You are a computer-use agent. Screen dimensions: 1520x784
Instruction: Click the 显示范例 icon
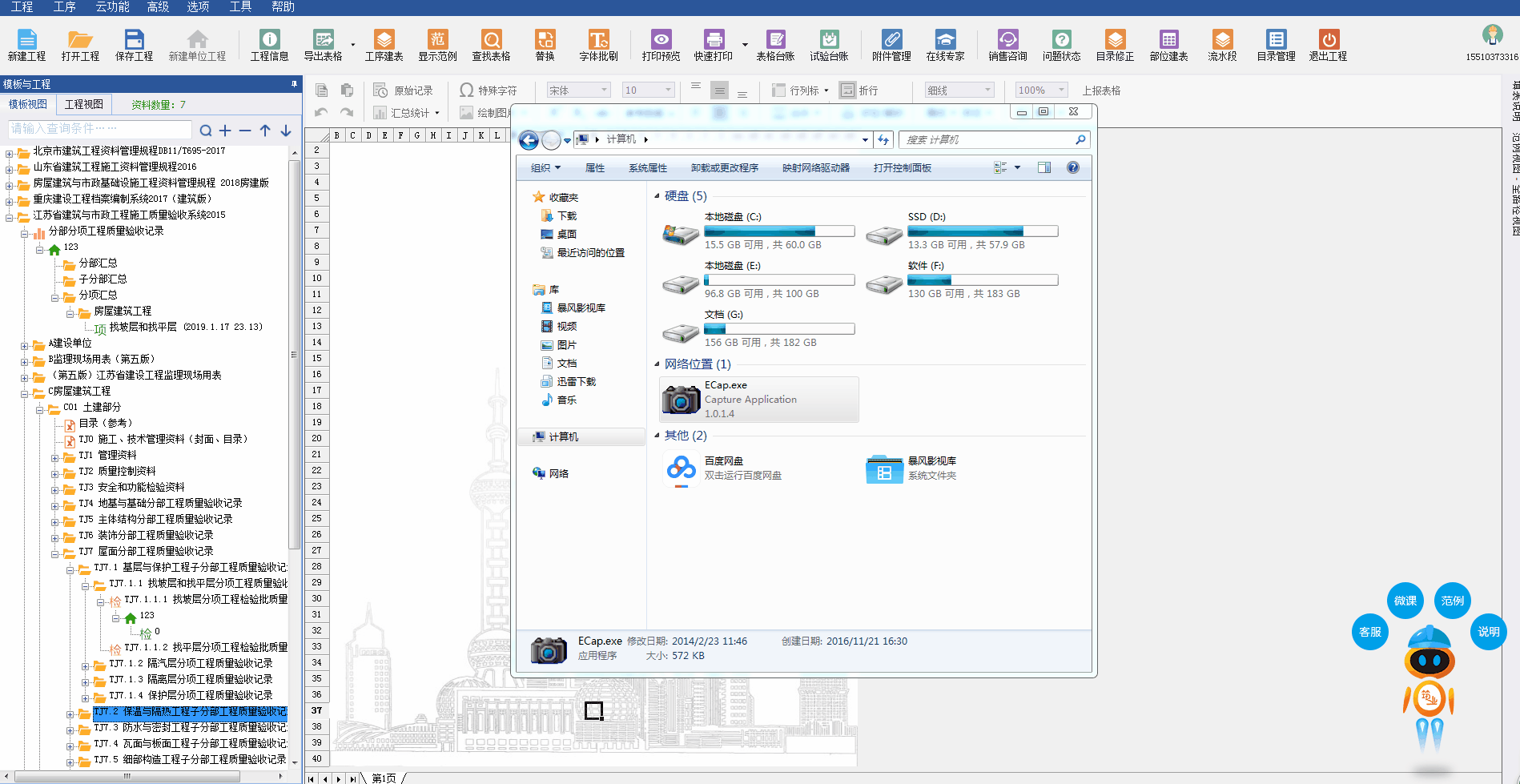pyautogui.click(x=437, y=40)
